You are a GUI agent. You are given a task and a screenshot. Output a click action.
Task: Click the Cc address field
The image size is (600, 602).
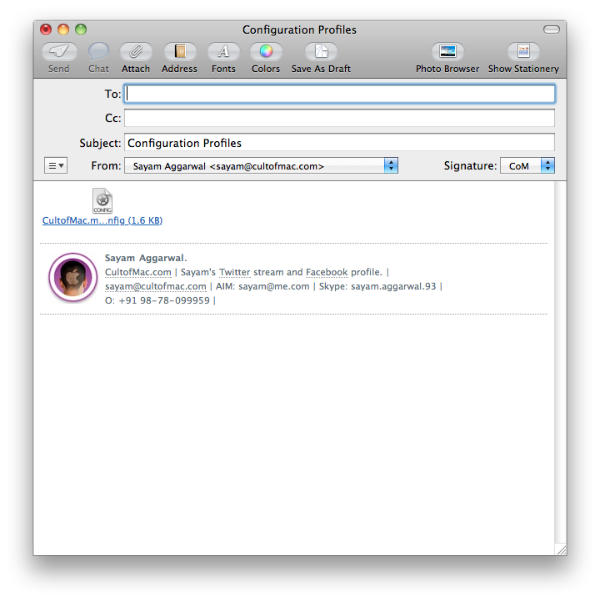click(339, 118)
